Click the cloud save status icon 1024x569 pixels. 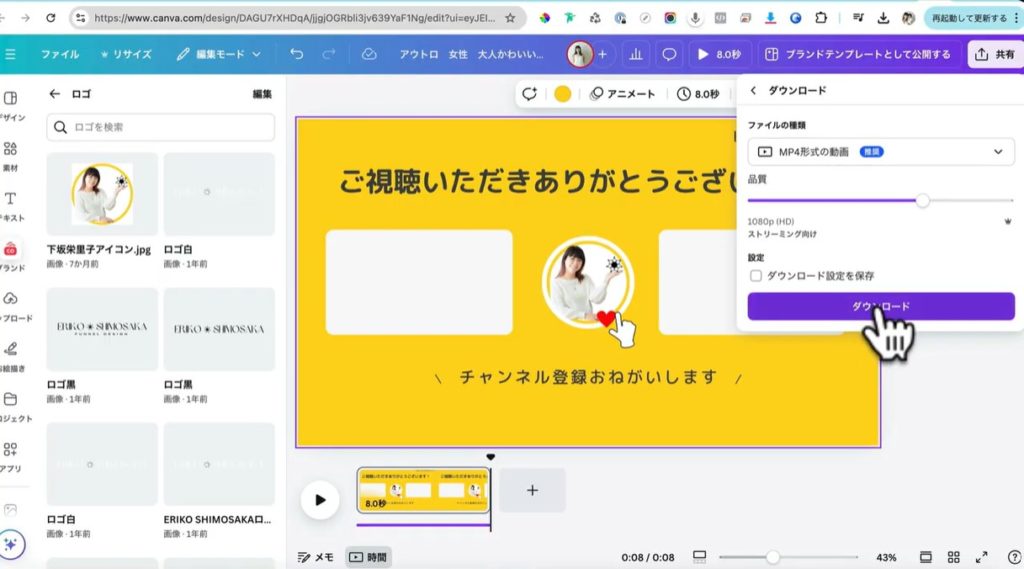click(369, 54)
